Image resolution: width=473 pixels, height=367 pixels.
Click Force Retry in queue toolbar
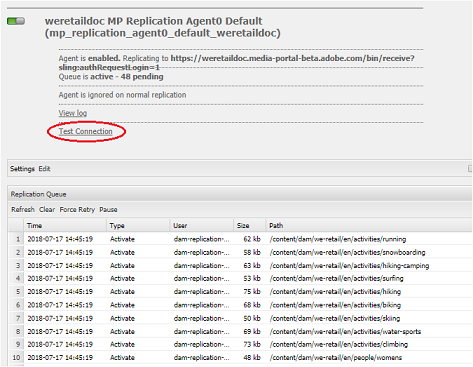[77, 210]
